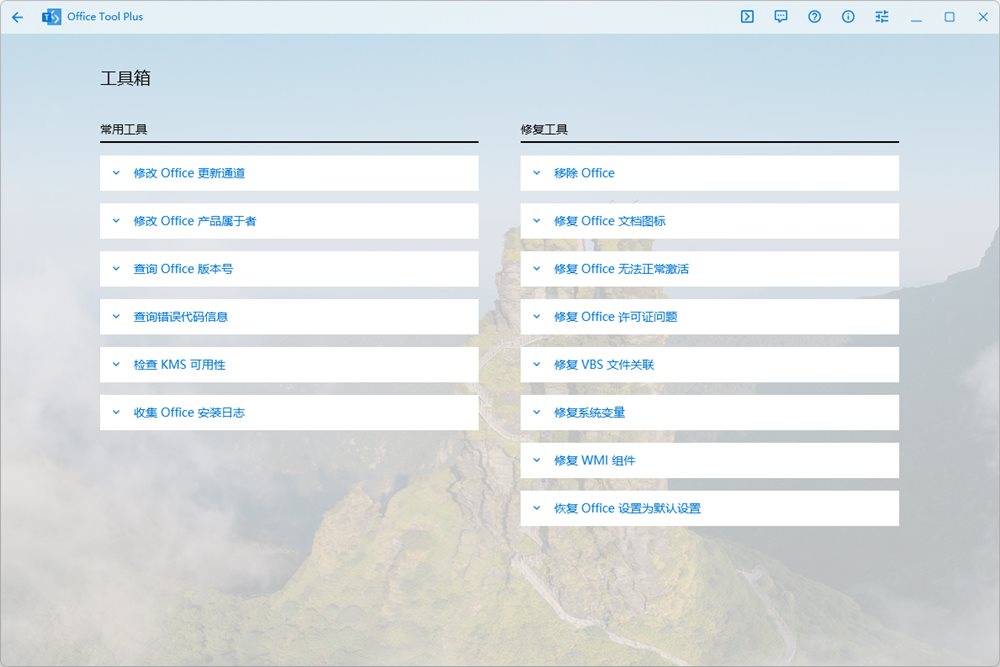Expand 修改 Office 更新通道 section
This screenshot has width=1000, height=667.
tap(289, 173)
